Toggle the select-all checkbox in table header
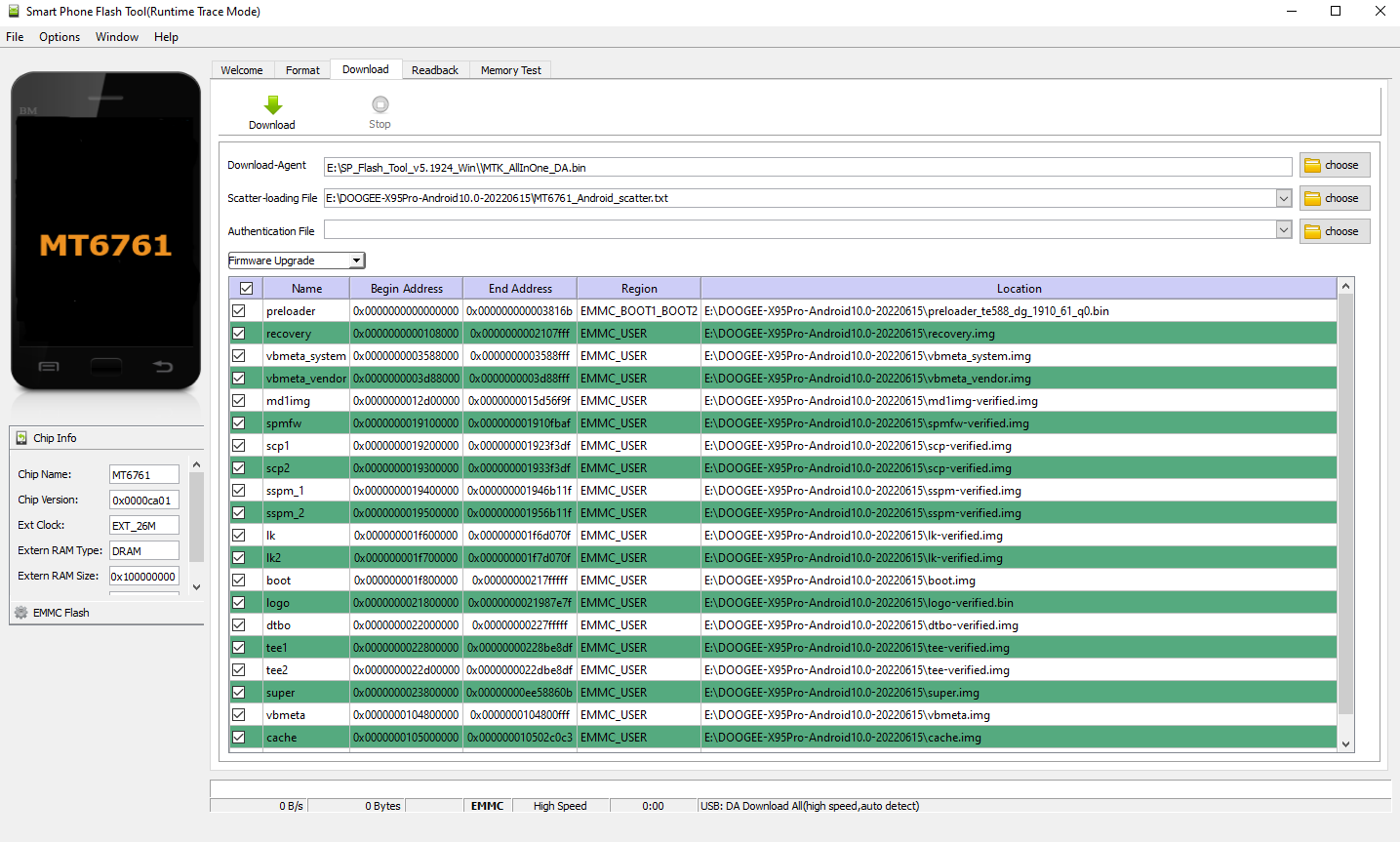The image size is (1400, 842). click(246, 289)
